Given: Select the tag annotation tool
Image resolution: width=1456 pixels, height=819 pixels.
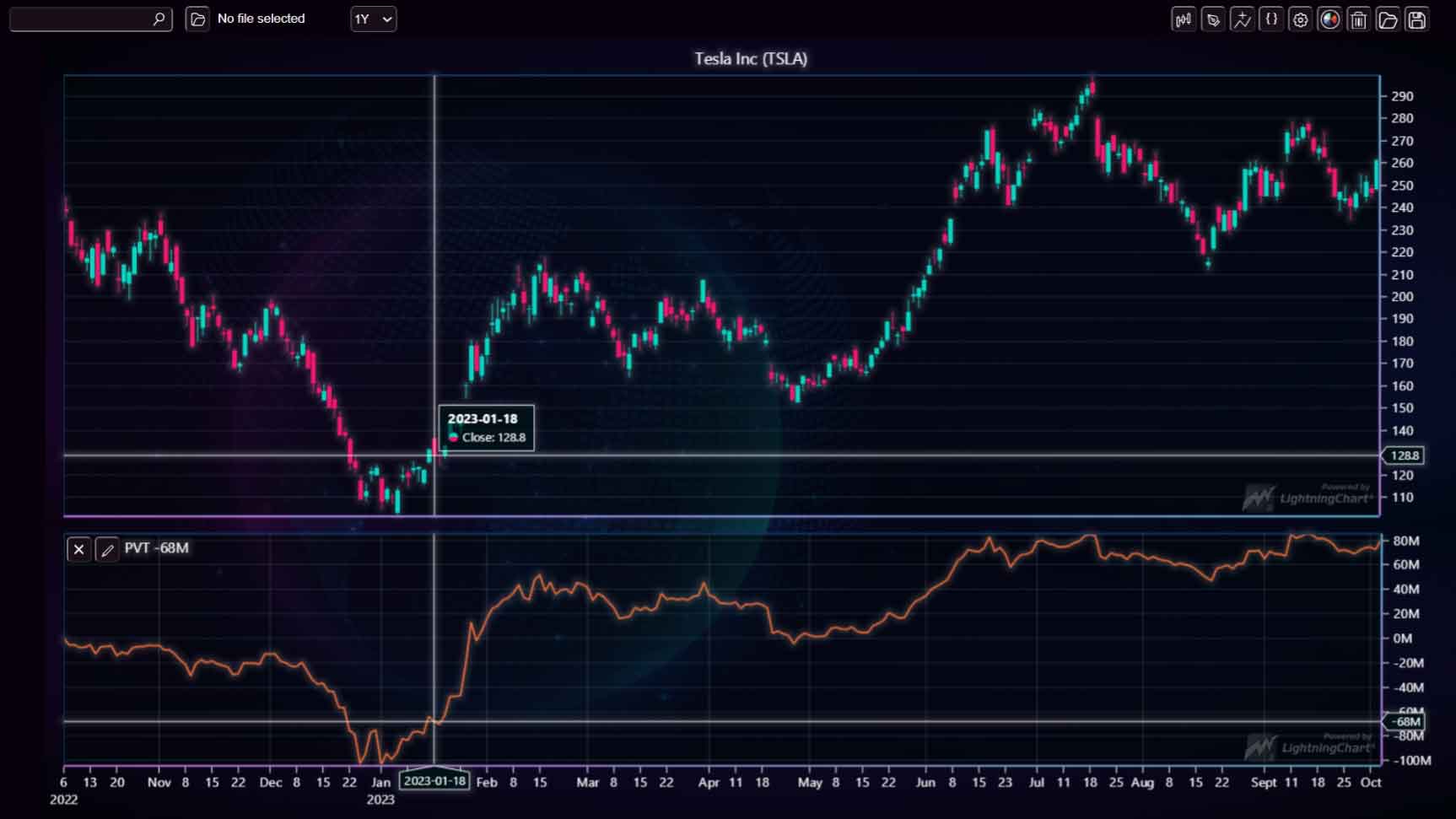Looking at the screenshot, I should (1213, 19).
